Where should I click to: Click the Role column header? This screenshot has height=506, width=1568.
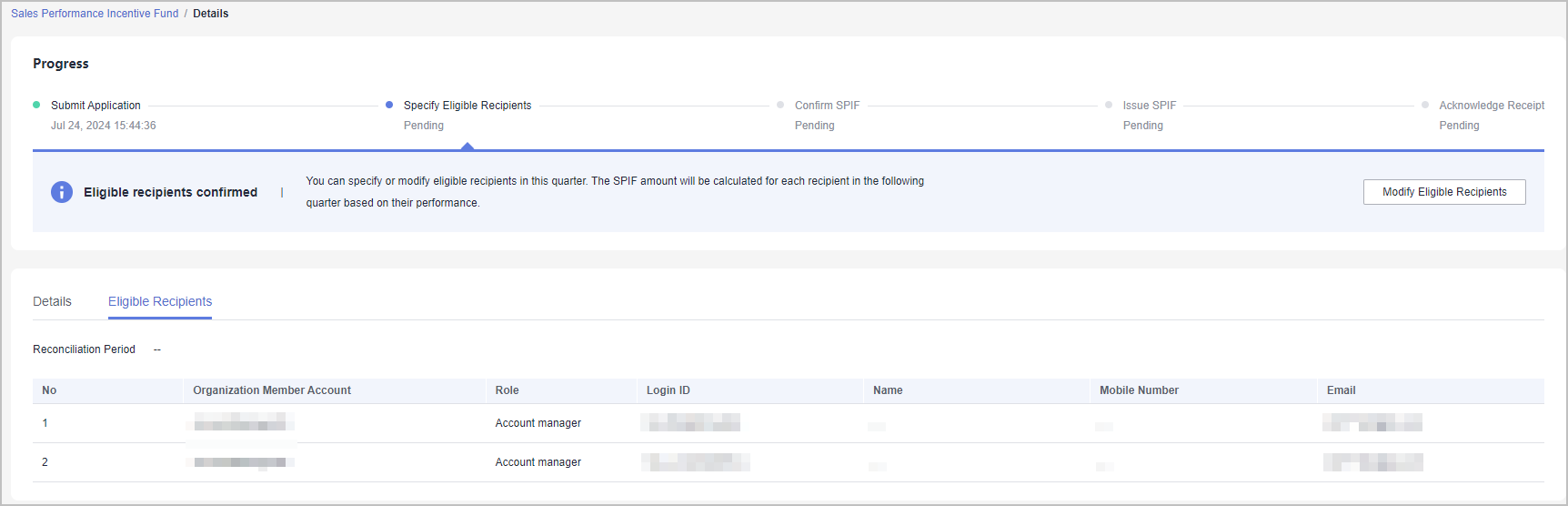click(508, 390)
